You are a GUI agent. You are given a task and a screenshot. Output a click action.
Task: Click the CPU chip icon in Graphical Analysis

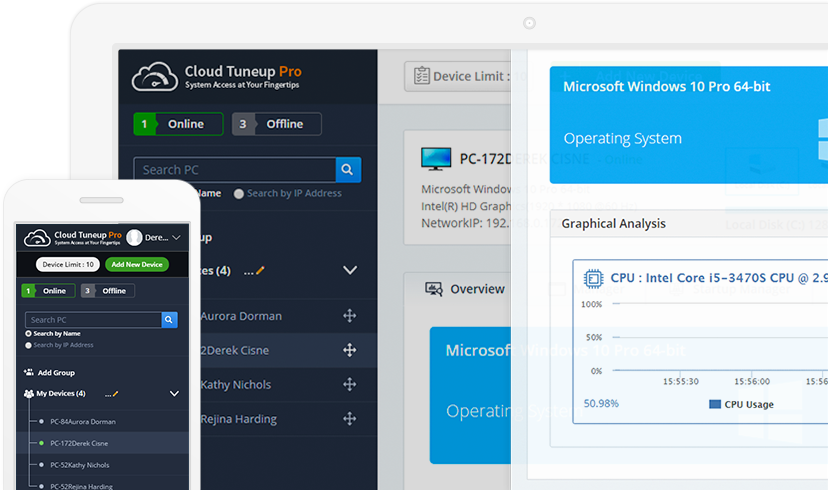click(593, 278)
